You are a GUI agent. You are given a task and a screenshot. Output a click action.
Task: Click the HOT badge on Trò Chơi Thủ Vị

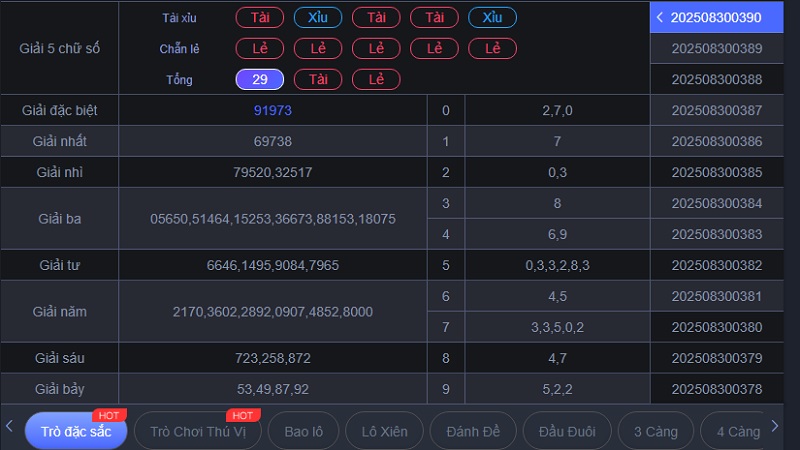[241, 415]
